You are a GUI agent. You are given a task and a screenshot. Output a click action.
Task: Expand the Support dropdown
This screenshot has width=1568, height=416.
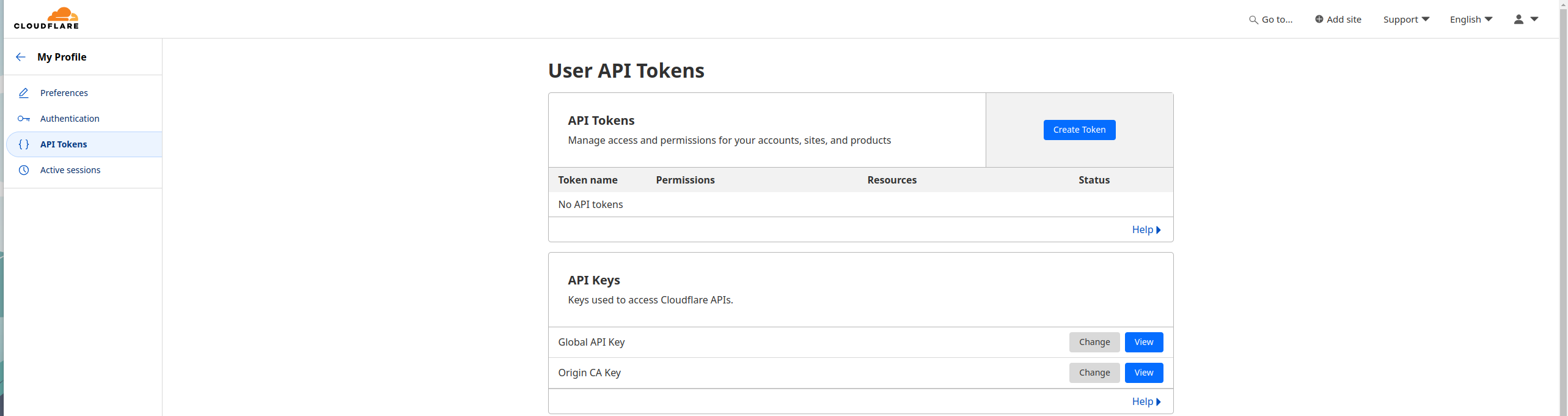tap(1405, 20)
